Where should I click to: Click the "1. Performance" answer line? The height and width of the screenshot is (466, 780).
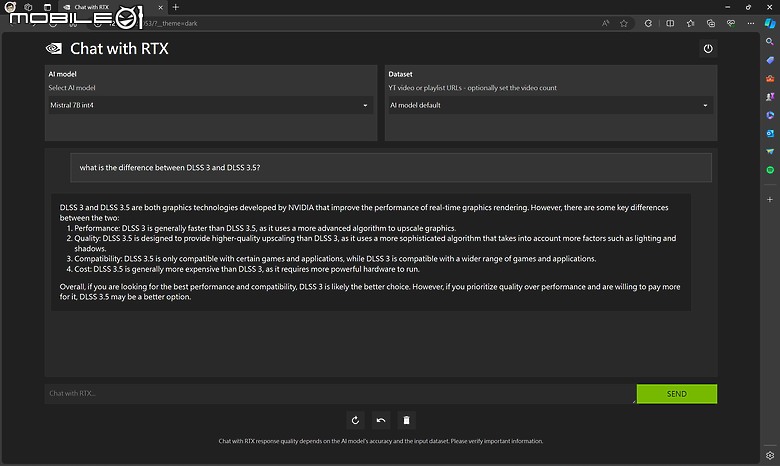click(x=261, y=228)
